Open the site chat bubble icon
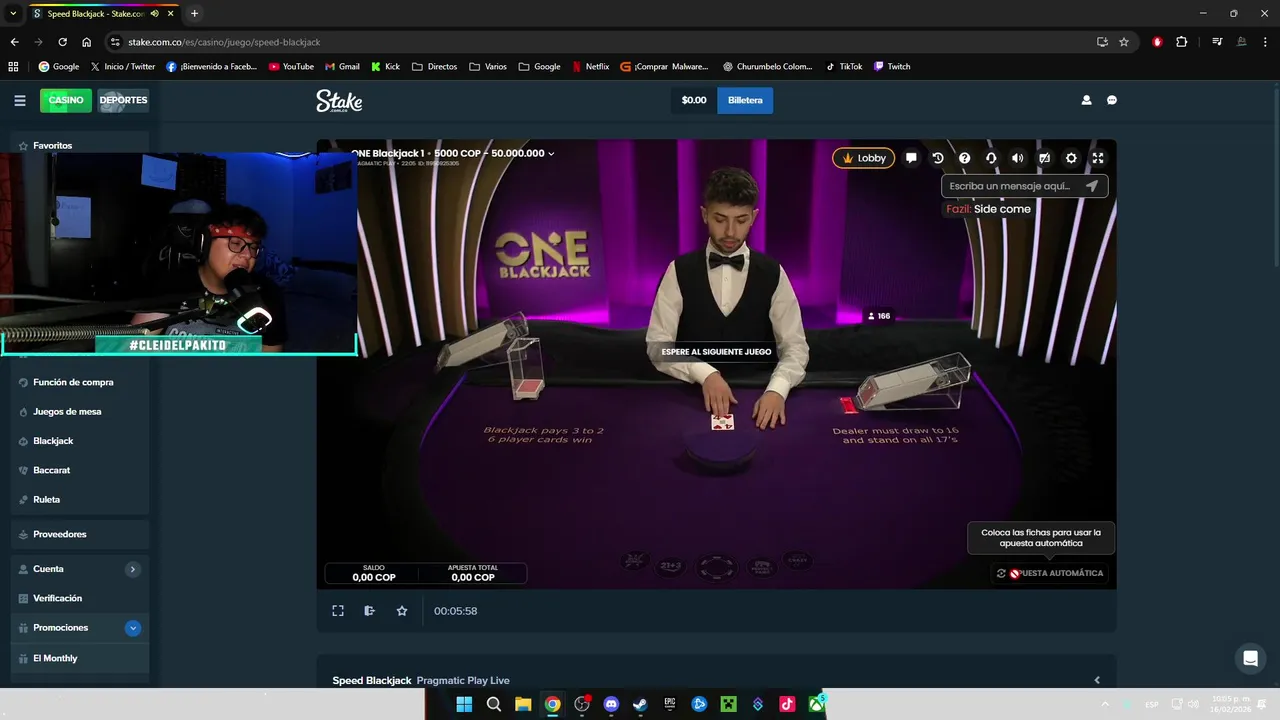 (1112, 100)
